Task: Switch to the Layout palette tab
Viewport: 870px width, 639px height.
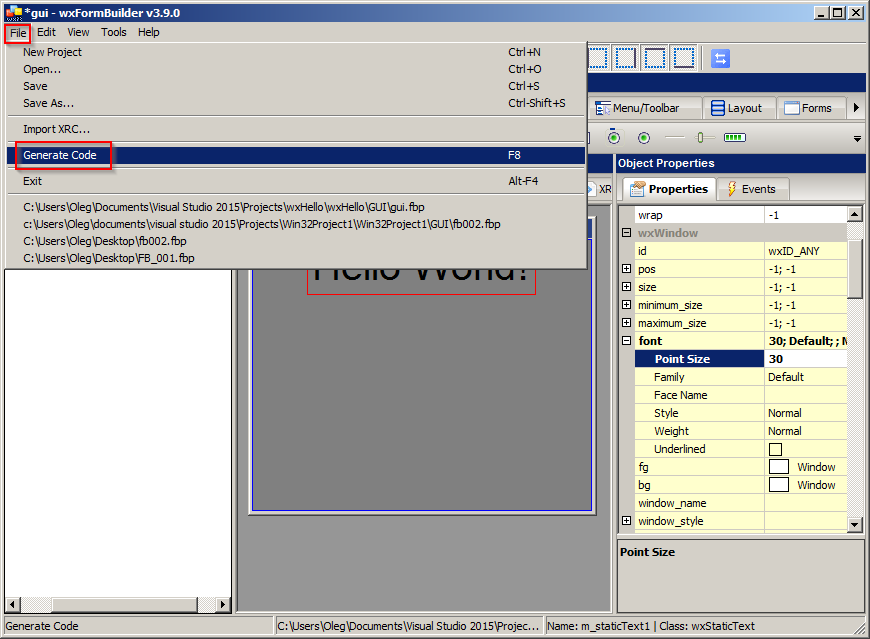Action: pos(739,108)
